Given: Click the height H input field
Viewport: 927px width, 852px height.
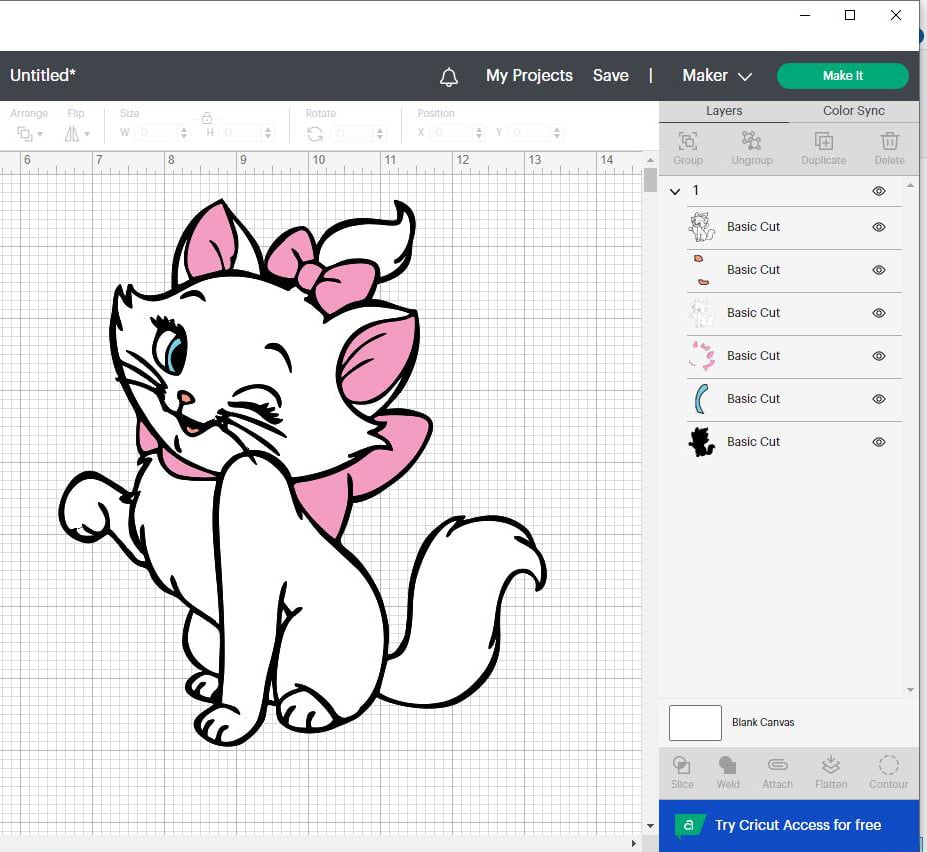Looking at the screenshot, I should click(x=241, y=133).
